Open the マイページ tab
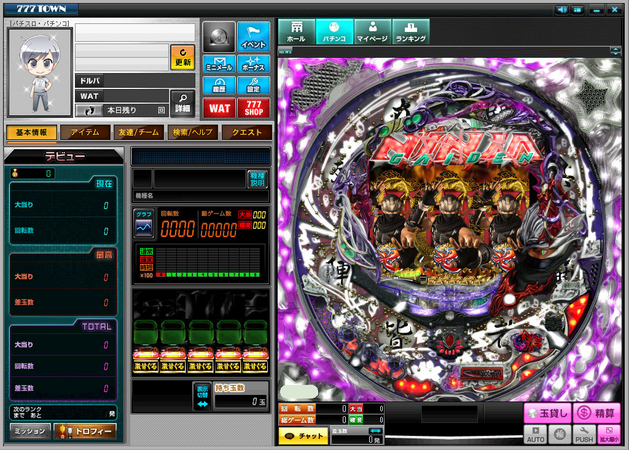 tap(372, 31)
